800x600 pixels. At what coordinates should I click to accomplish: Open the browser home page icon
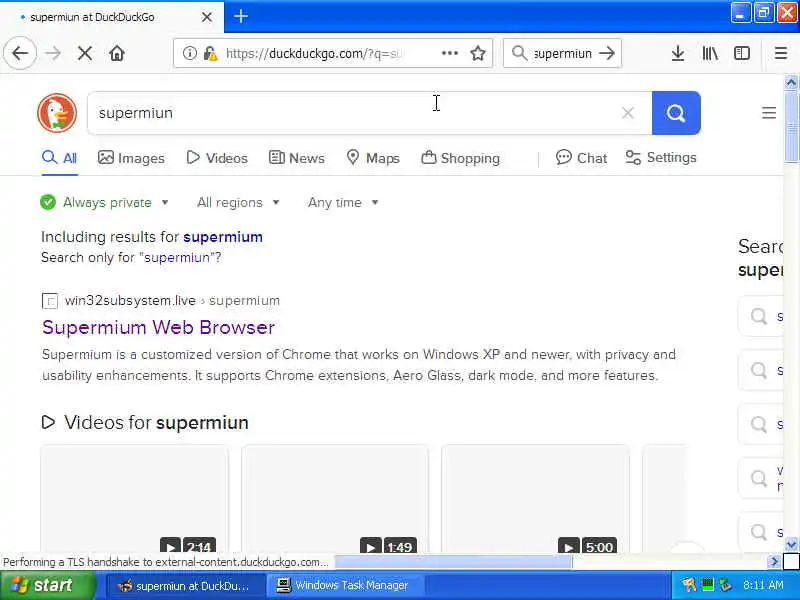tap(117, 53)
